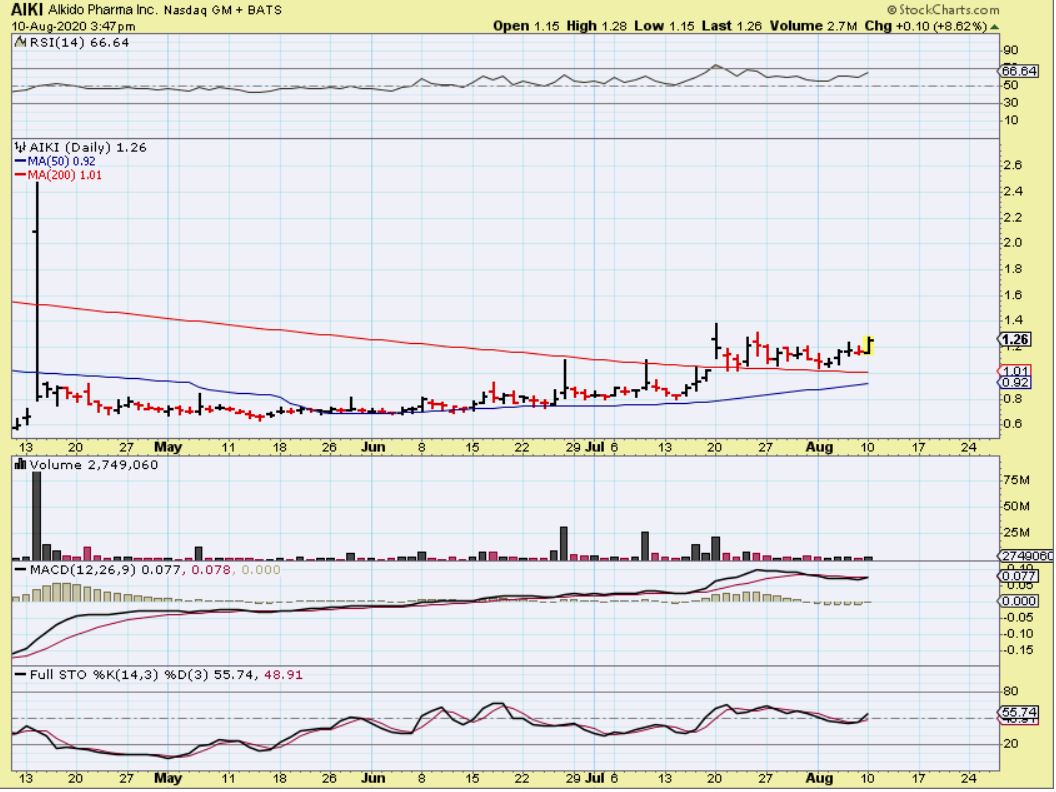Click the MACD(12,26,9) panel label
This screenshot has height=792, width=1056.
click(x=82, y=570)
